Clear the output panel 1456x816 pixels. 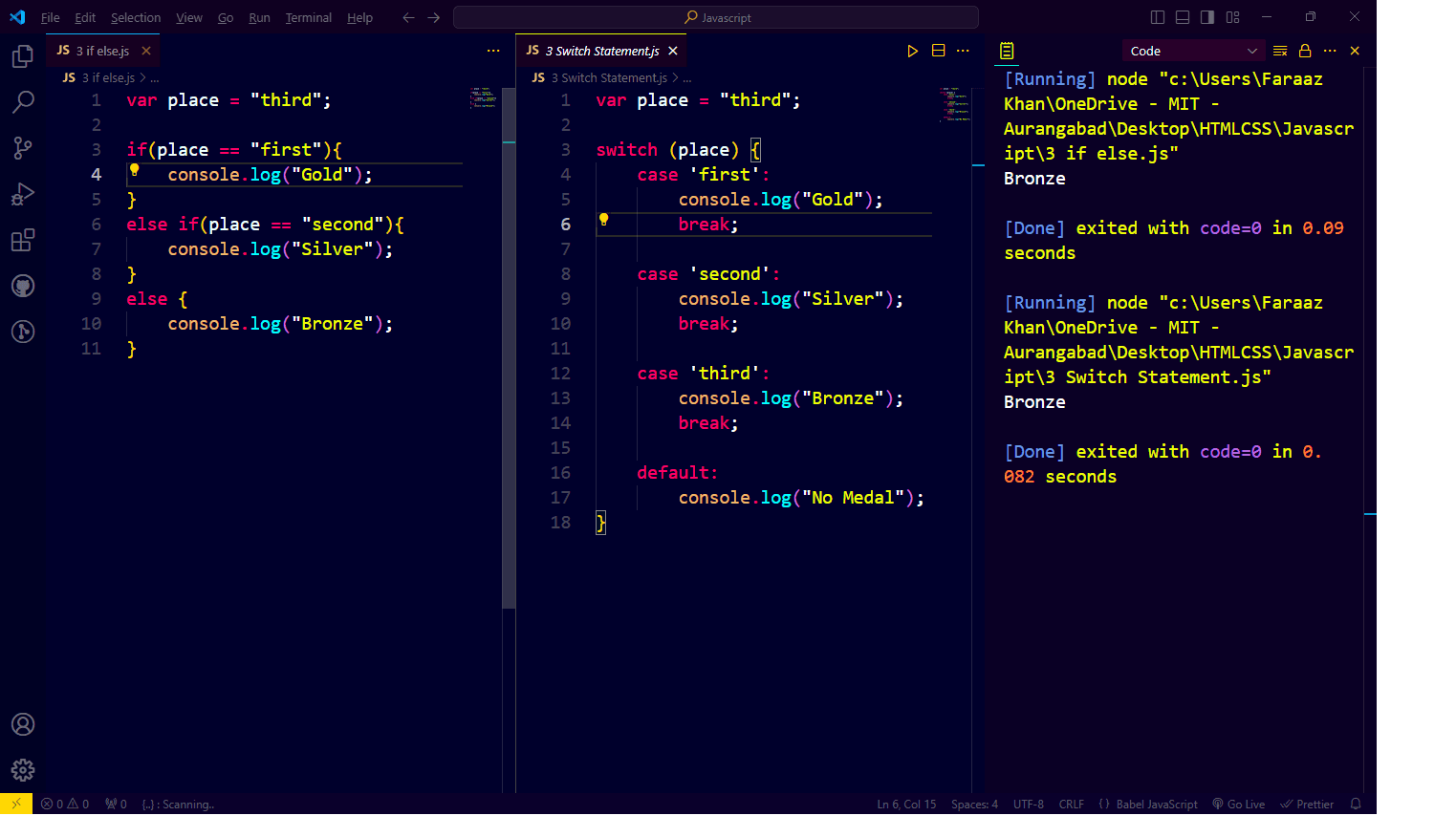coord(1280,51)
